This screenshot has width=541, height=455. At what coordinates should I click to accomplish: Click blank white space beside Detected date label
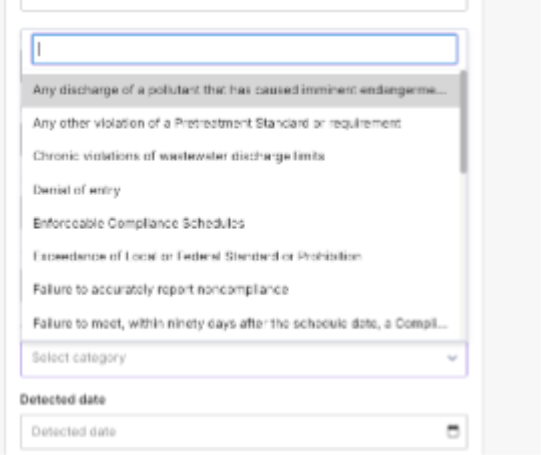point(286,399)
